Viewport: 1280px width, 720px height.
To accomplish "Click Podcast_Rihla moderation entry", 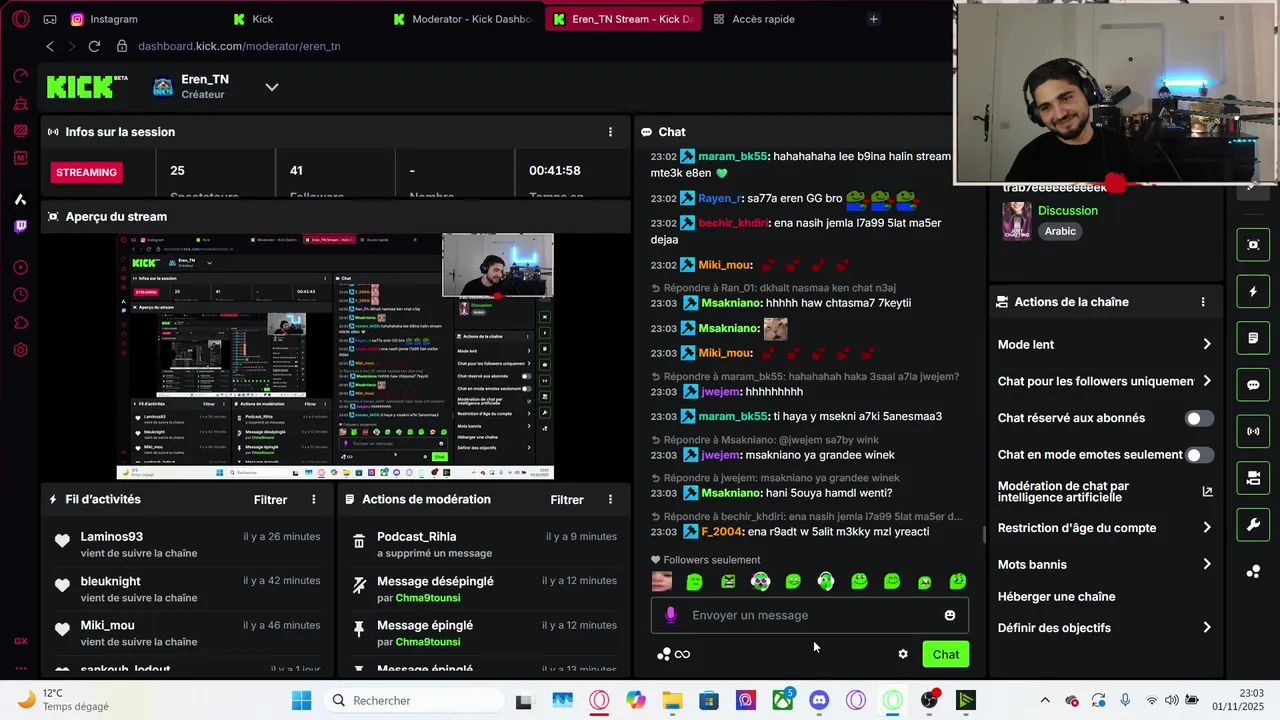I will pyautogui.click(x=417, y=537).
